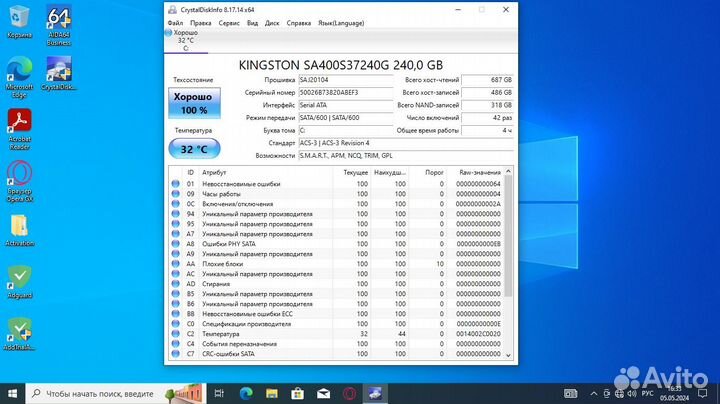Viewport: 720px width, 404px height.
Task: Open the AddTrash desktop shortcut with shield
Action: (x=19, y=334)
